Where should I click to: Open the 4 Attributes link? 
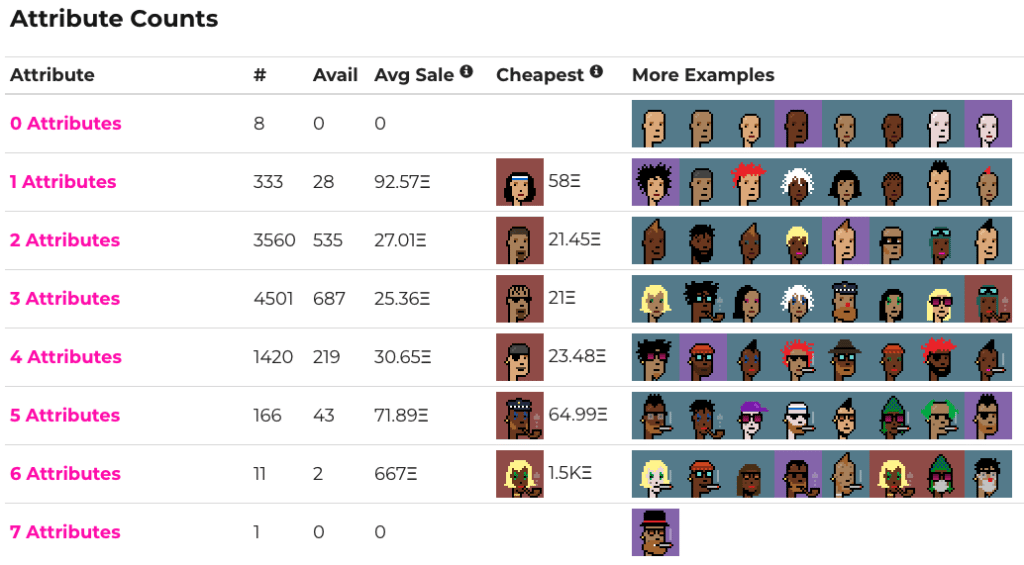point(66,357)
